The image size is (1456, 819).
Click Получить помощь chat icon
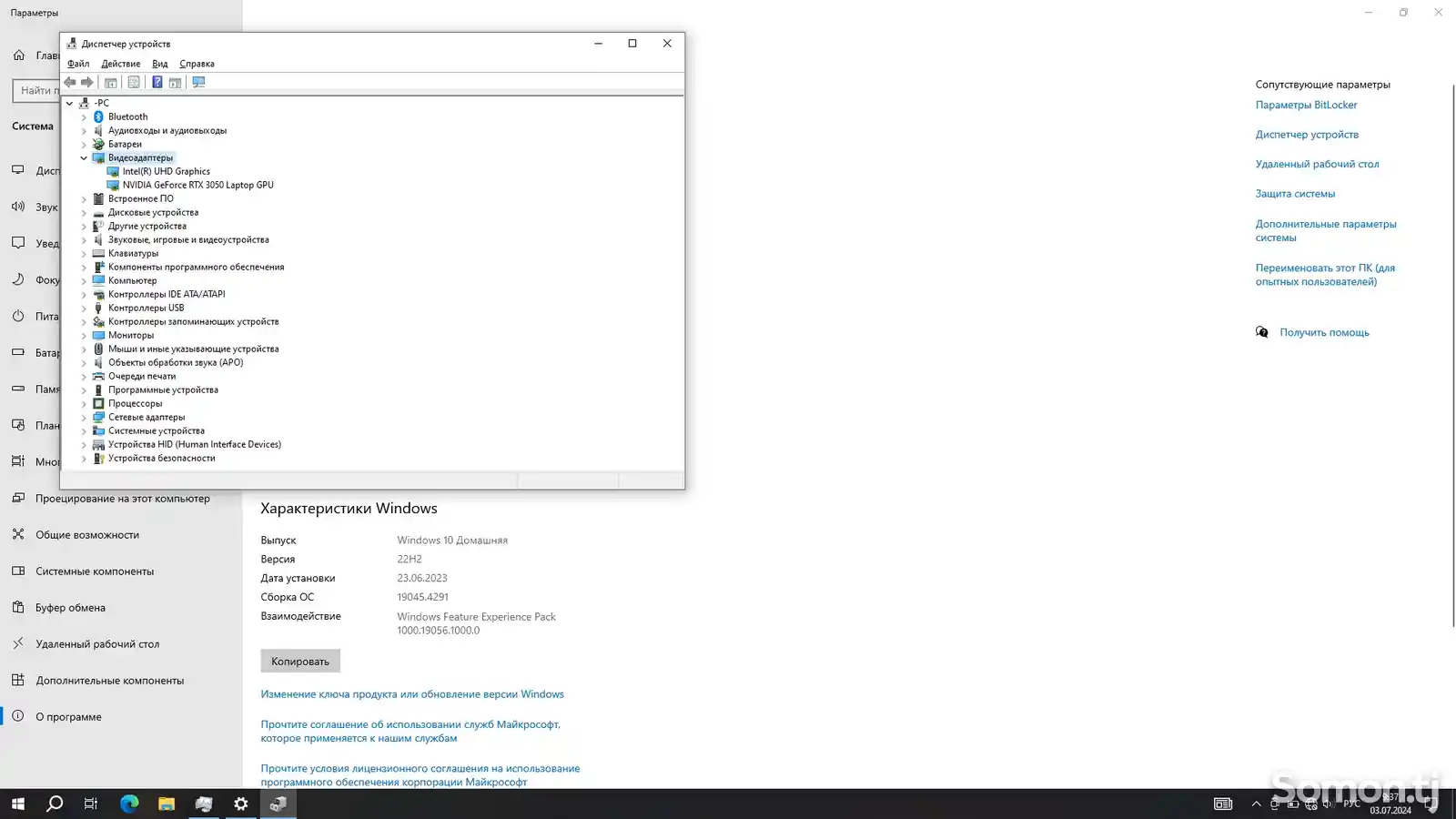tap(1262, 332)
